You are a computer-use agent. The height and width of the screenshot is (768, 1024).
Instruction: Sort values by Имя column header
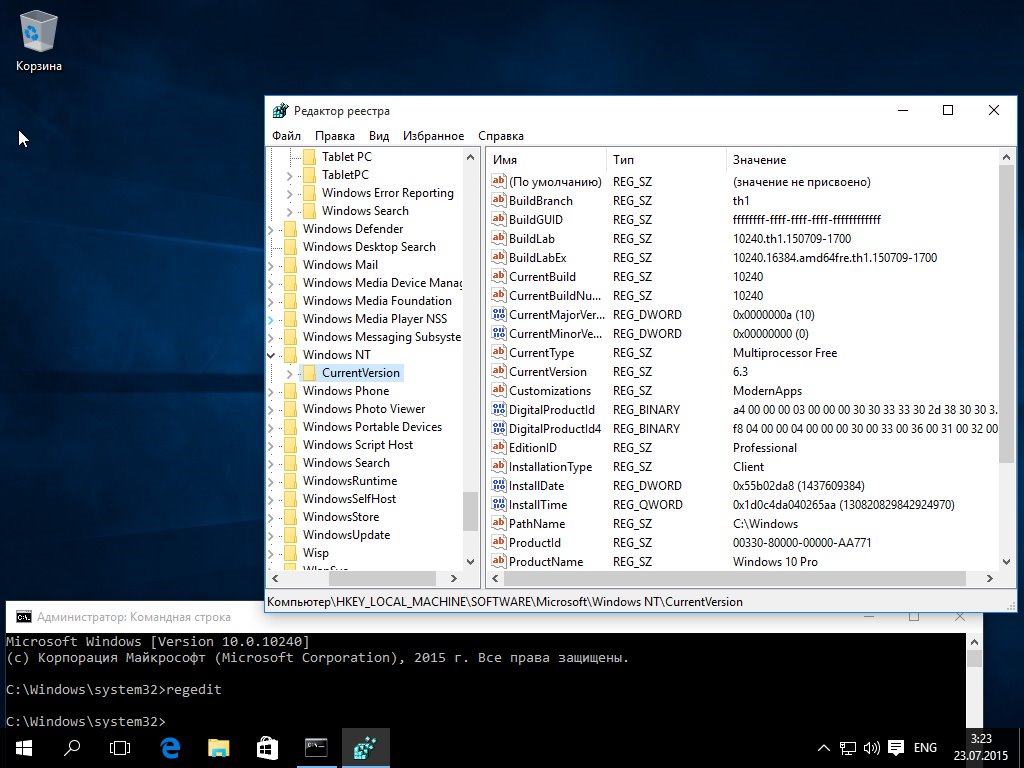[547, 159]
